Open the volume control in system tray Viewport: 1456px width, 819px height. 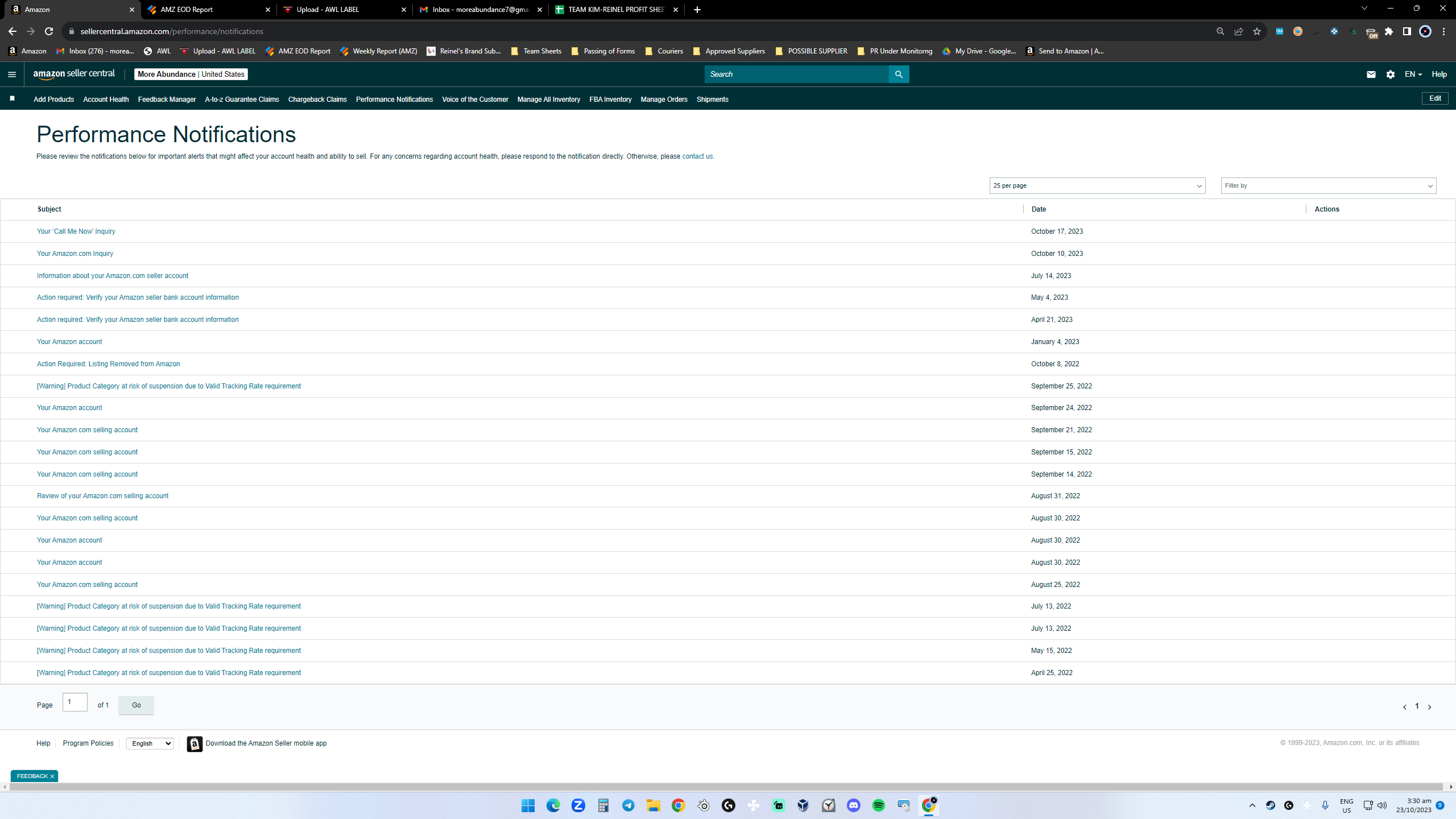[1382, 805]
